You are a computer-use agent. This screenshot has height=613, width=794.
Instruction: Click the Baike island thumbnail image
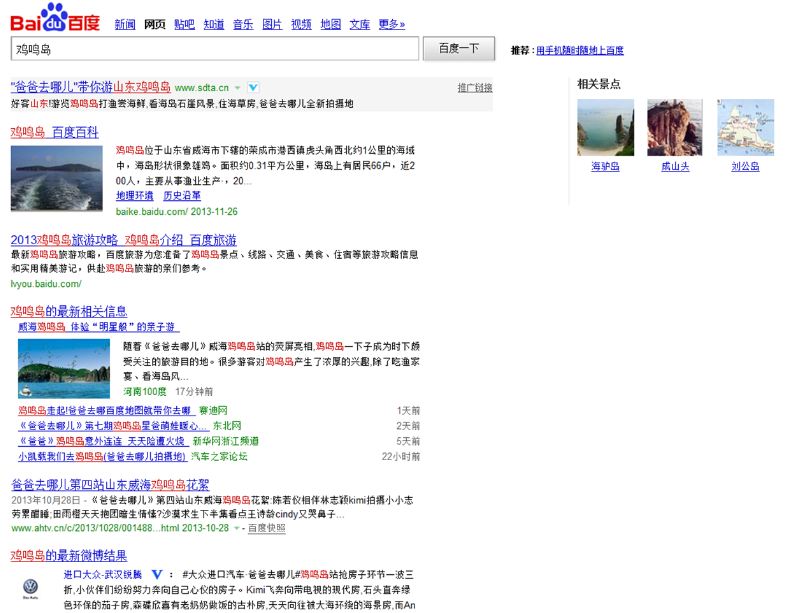coord(57,178)
